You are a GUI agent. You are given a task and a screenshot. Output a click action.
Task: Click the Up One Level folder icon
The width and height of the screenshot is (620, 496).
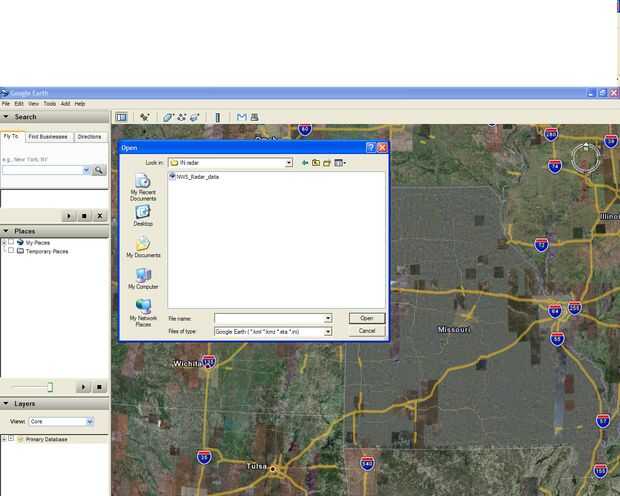point(316,163)
